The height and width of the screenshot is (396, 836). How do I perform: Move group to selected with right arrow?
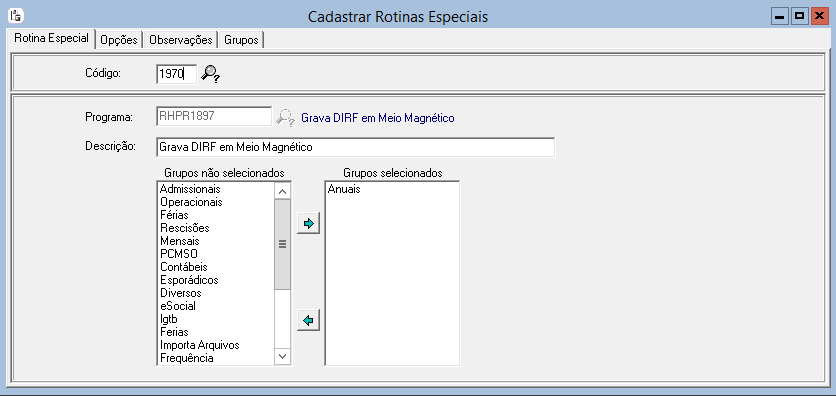pos(308,223)
